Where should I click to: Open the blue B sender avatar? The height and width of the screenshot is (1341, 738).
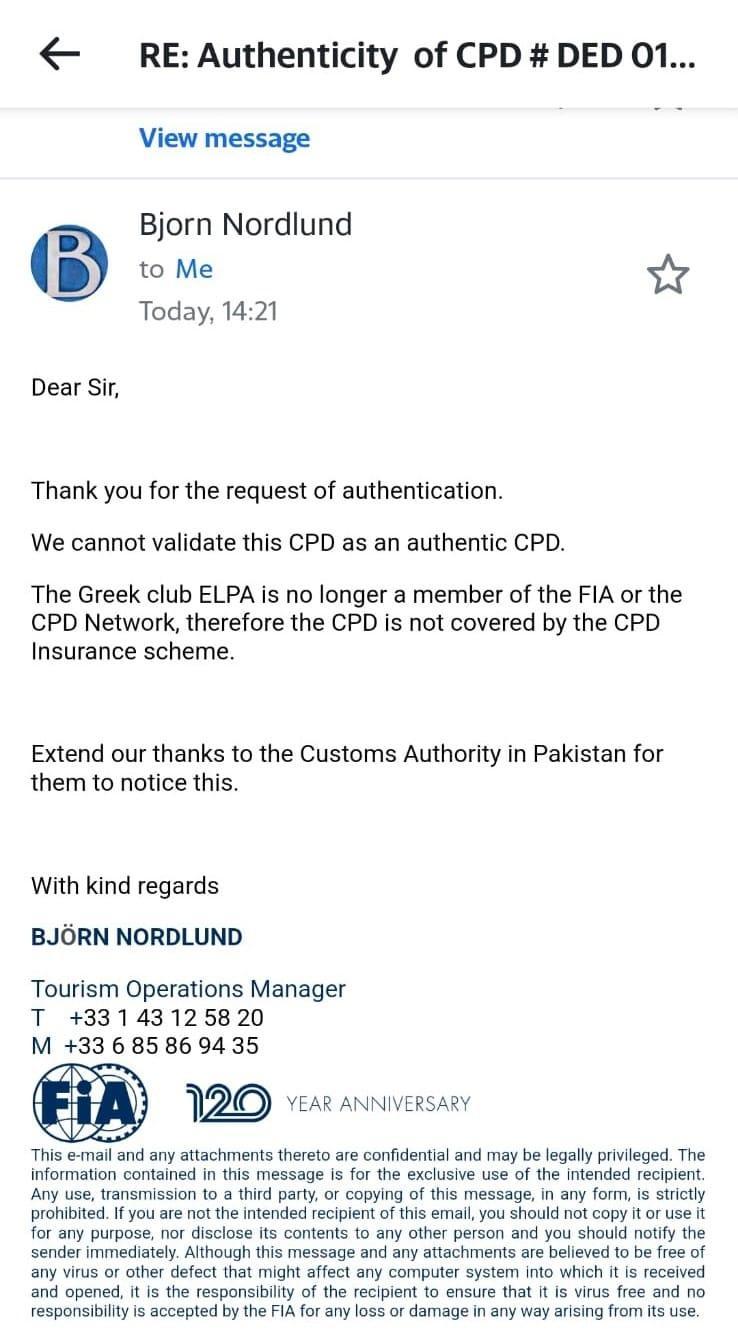pyautogui.click(x=69, y=263)
